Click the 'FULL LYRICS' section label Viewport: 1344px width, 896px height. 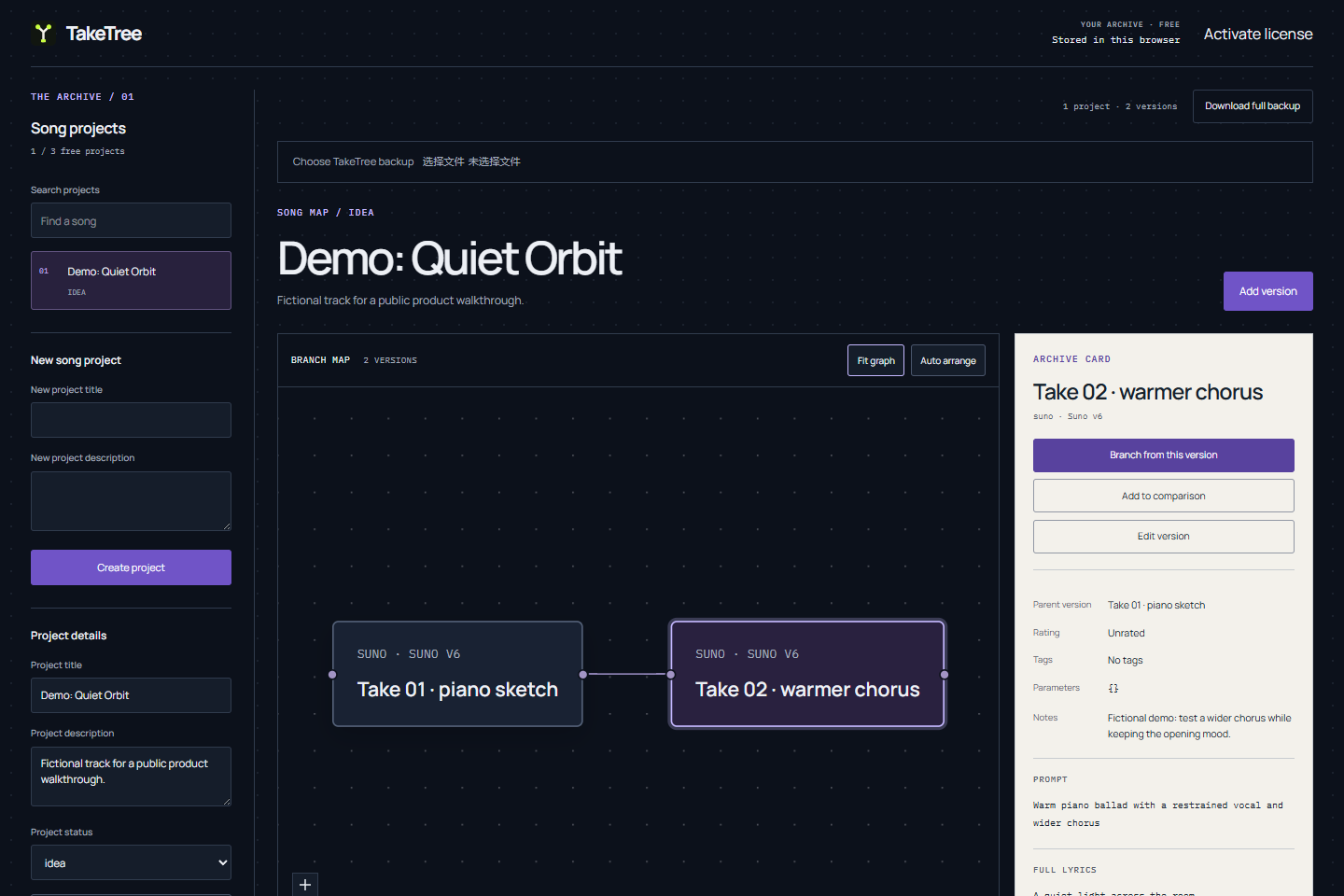(x=1065, y=870)
